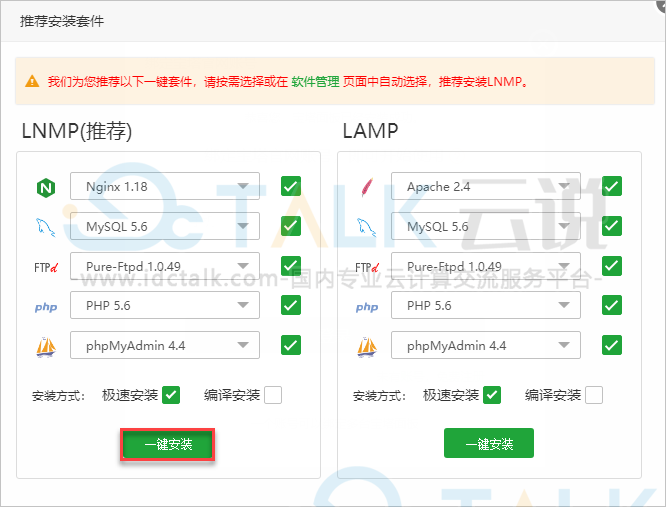666x507 pixels.
Task: Click the FTPd icon in LAMP column
Action: coord(367,268)
